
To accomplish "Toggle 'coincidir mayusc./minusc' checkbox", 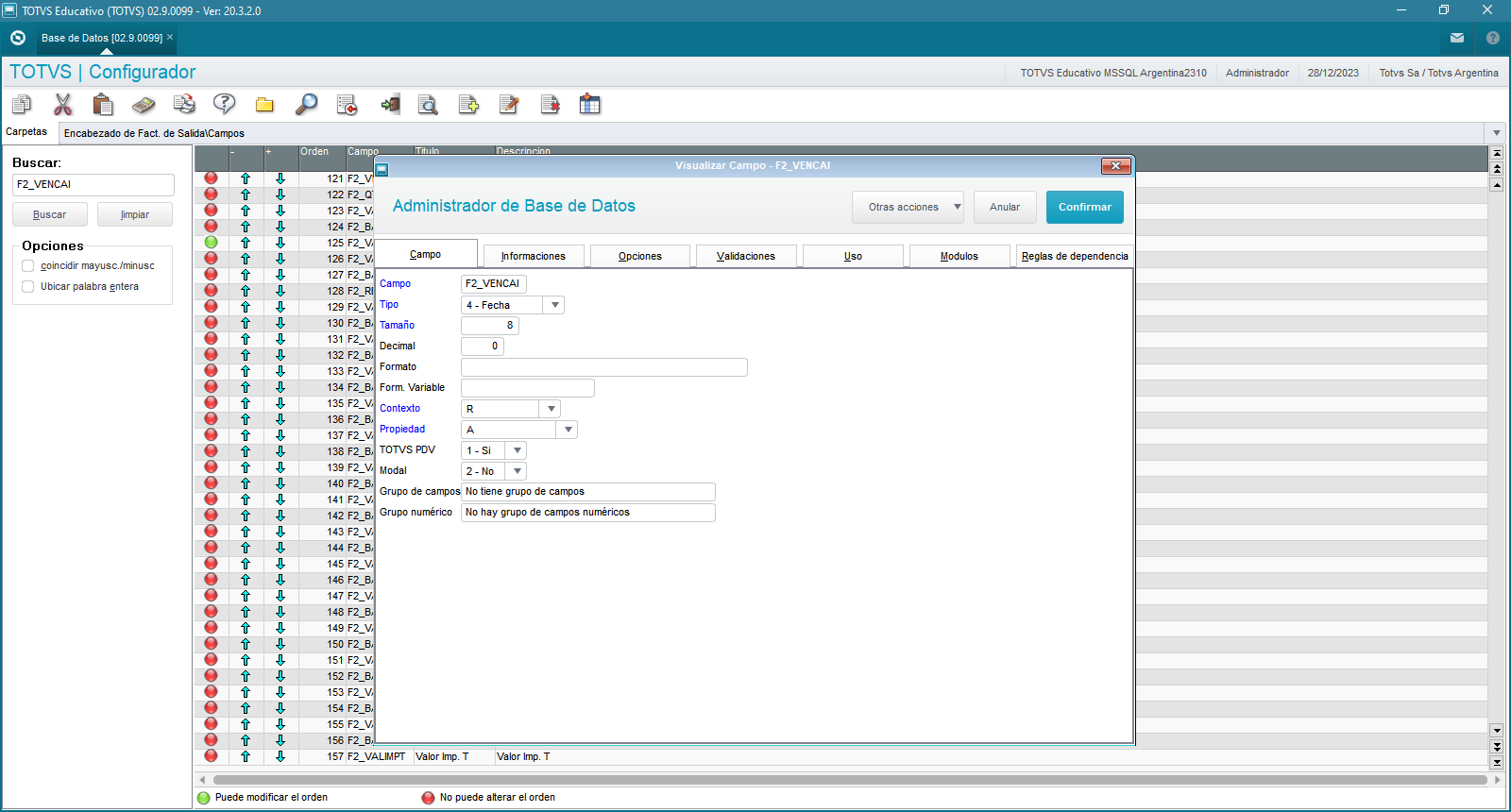I will [28, 266].
